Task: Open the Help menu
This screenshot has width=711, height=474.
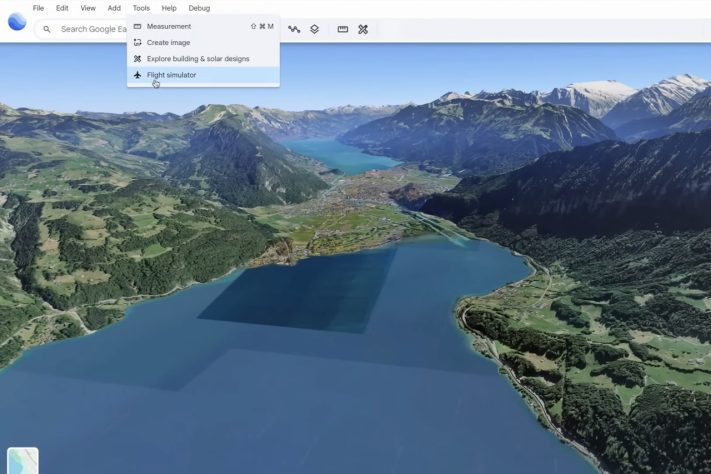Action: (169, 8)
